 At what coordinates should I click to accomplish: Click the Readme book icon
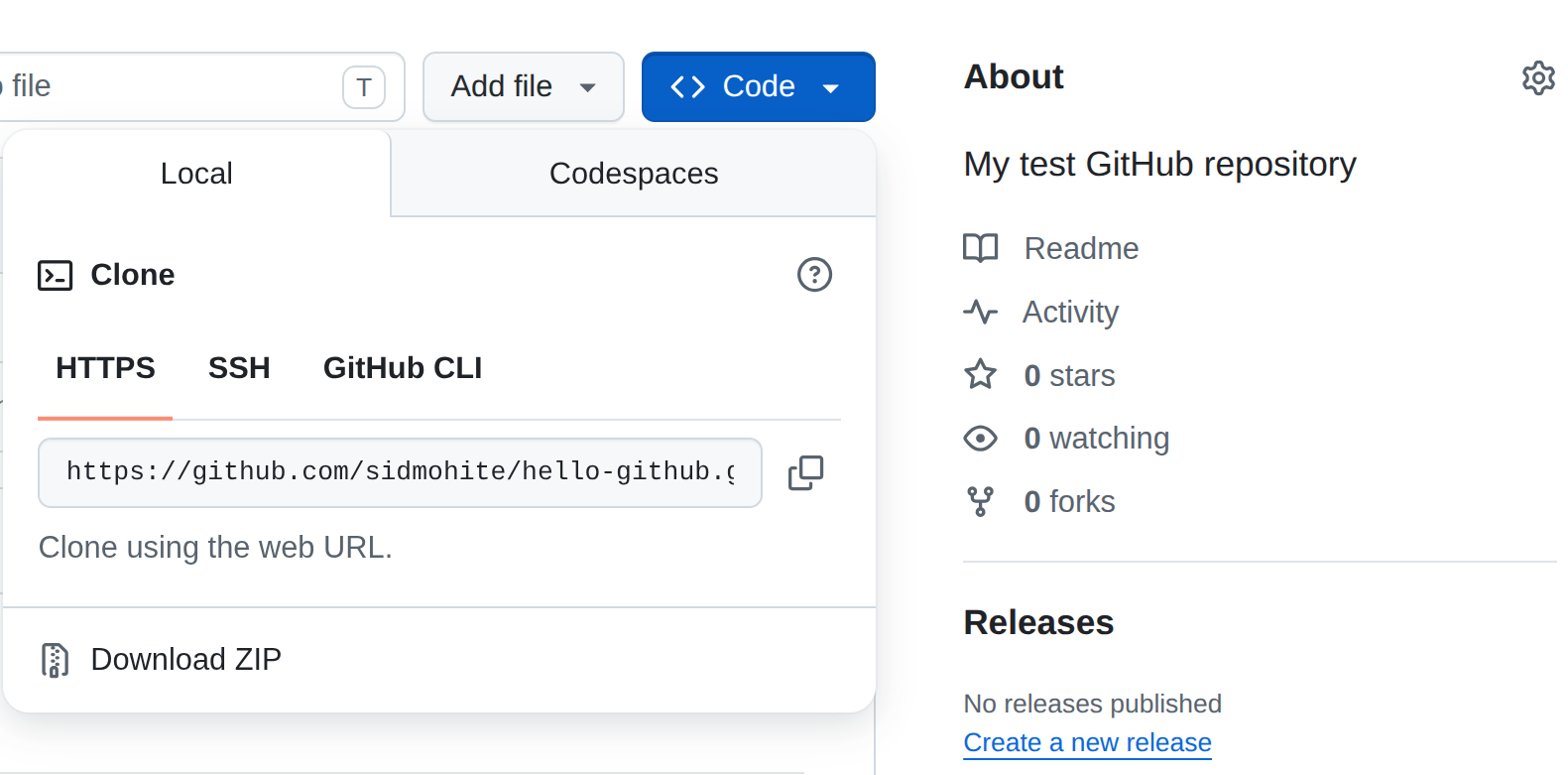[981, 248]
